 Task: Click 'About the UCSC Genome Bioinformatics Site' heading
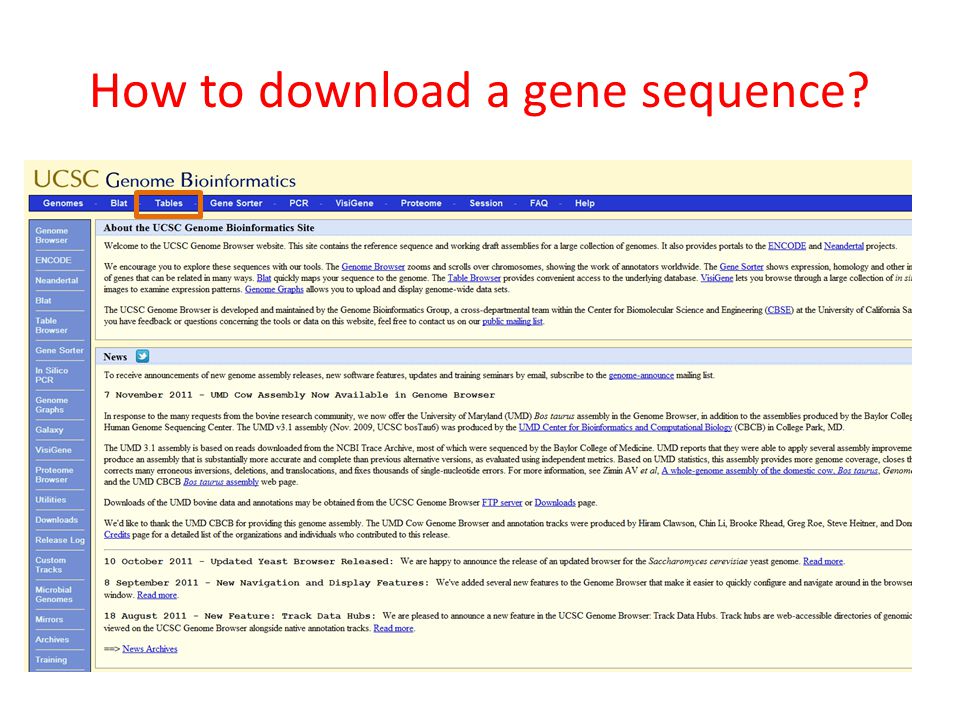(x=209, y=228)
